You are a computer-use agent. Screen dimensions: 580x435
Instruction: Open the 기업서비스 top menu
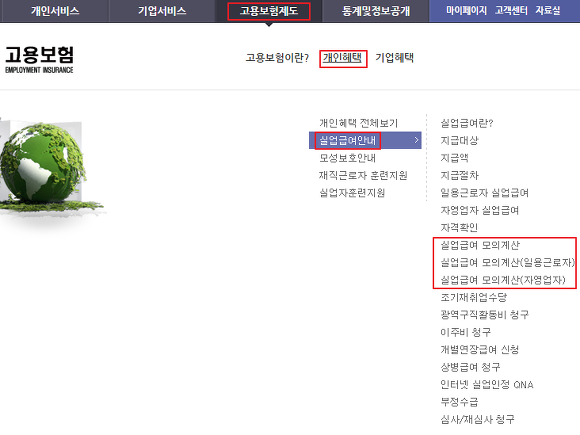pos(162,11)
